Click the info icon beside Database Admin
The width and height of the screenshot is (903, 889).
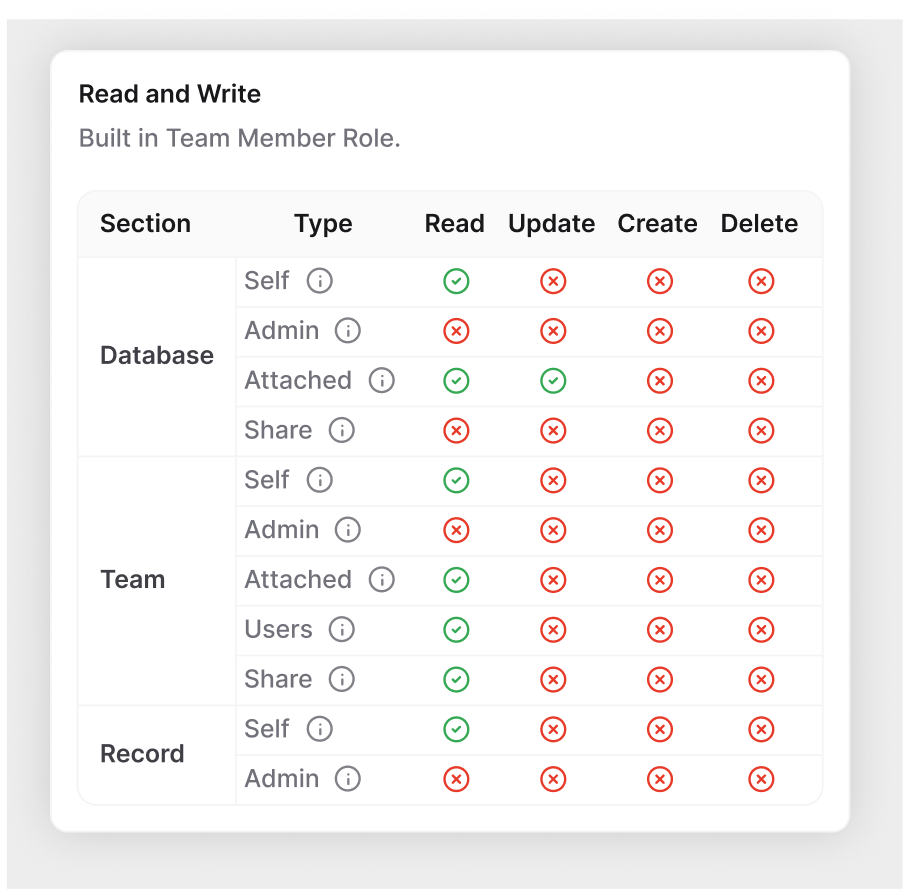348,330
